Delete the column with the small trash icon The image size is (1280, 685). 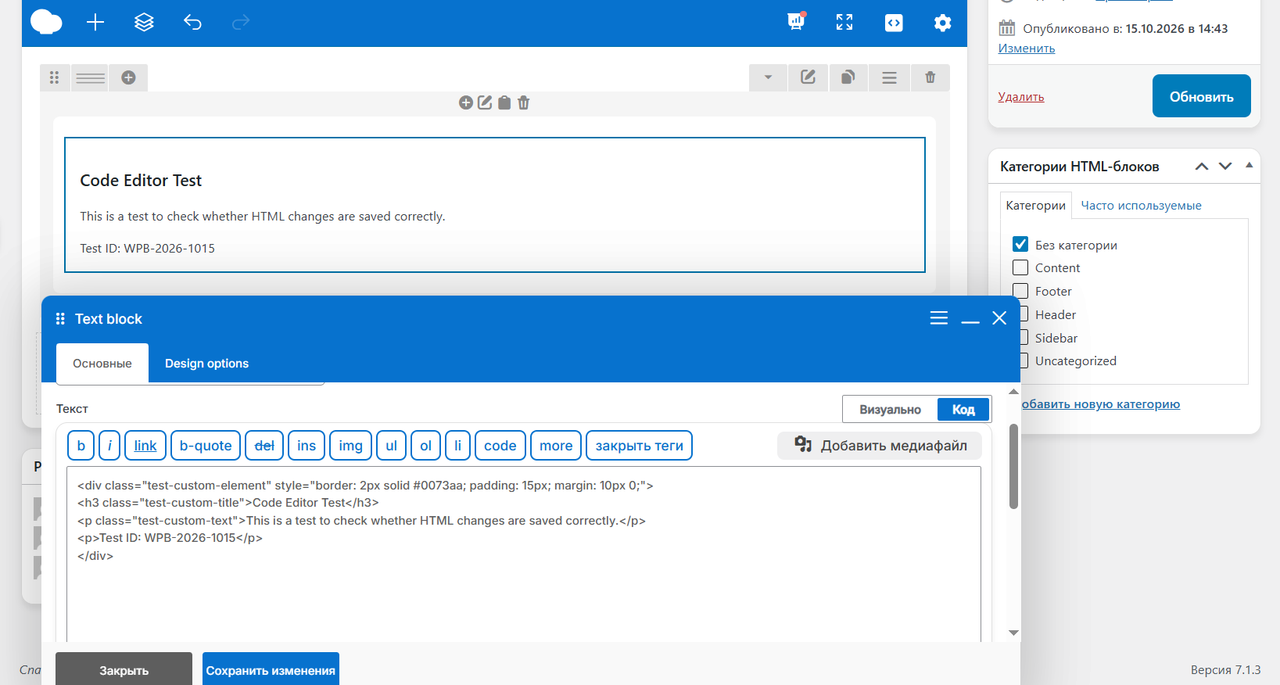click(x=523, y=102)
